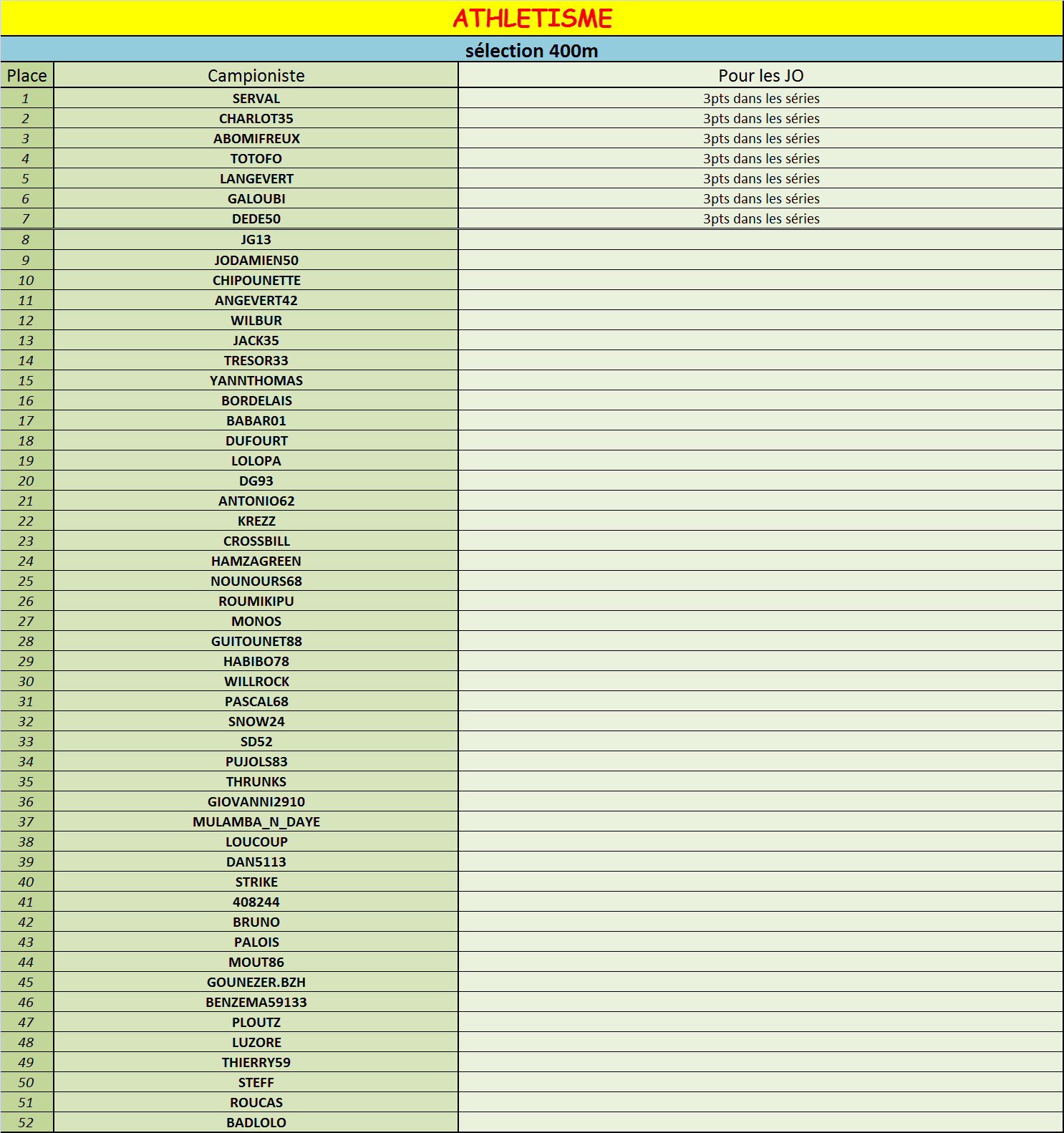The image size is (1064, 1133).
Task: Click the GUITOUNET88 entry
Action: point(256,642)
